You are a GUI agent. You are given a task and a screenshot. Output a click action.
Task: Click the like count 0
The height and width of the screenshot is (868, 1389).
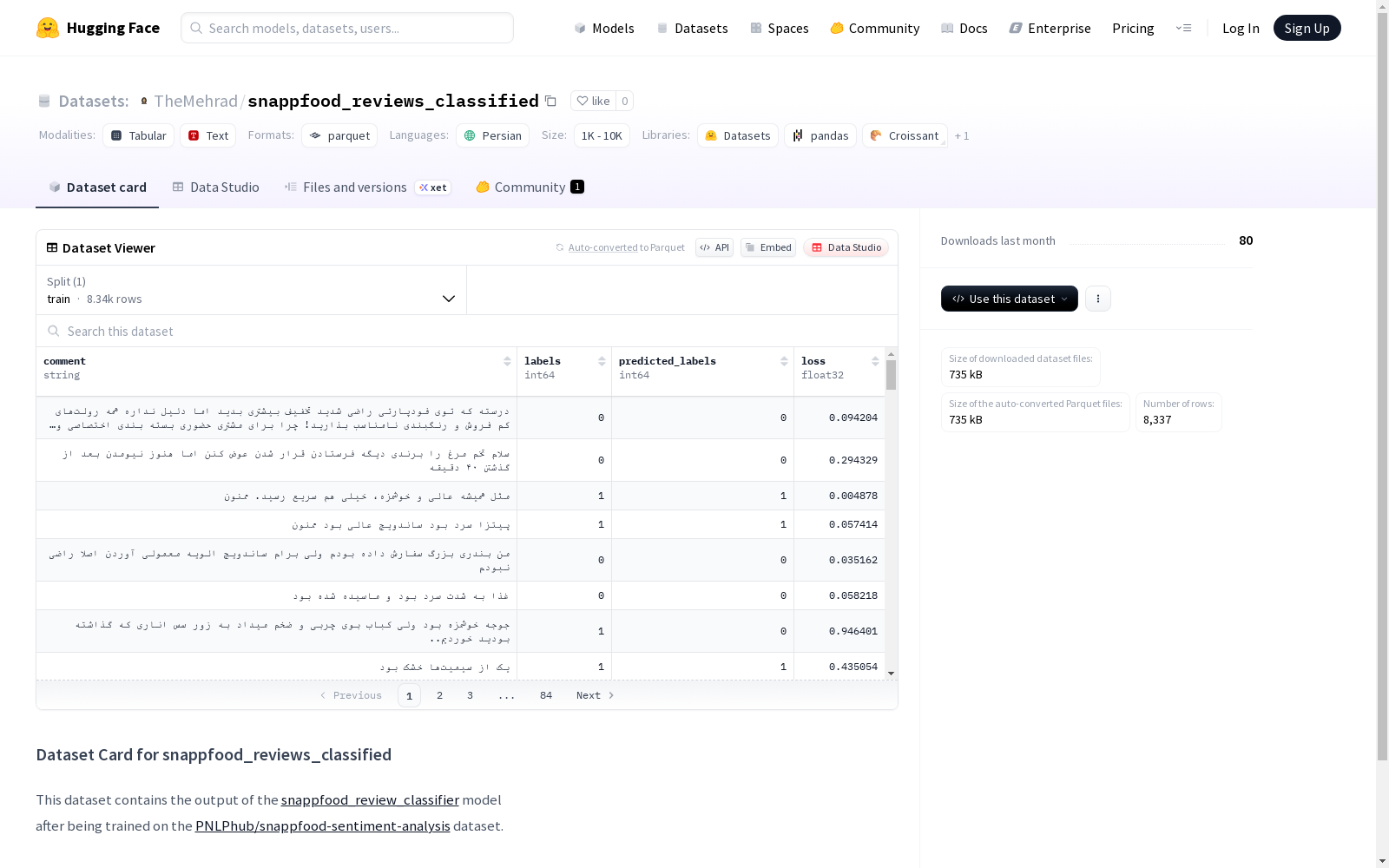point(624,101)
